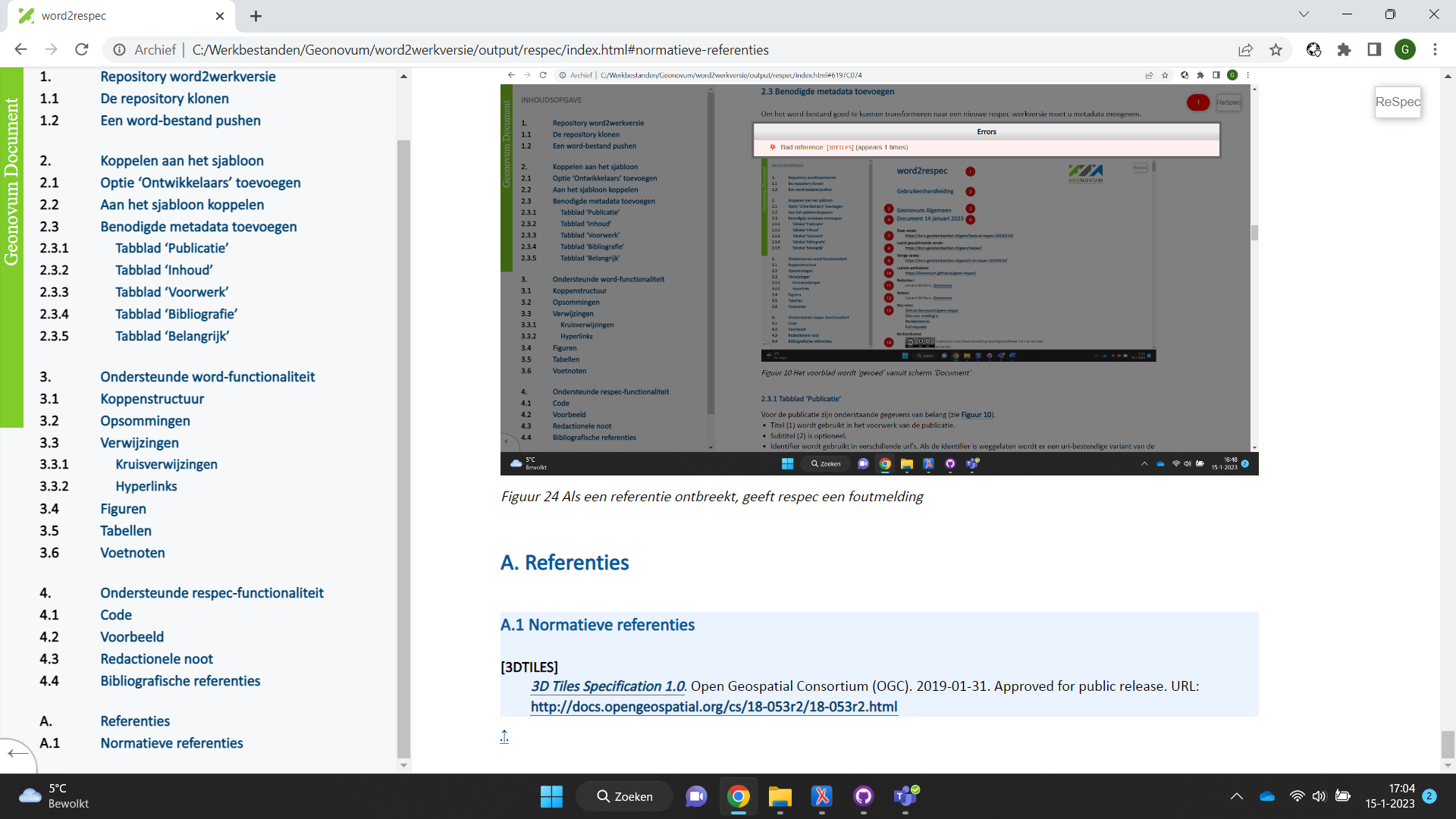Show hidden system tray icons chevron
The width and height of the screenshot is (1456, 819).
(x=1237, y=796)
